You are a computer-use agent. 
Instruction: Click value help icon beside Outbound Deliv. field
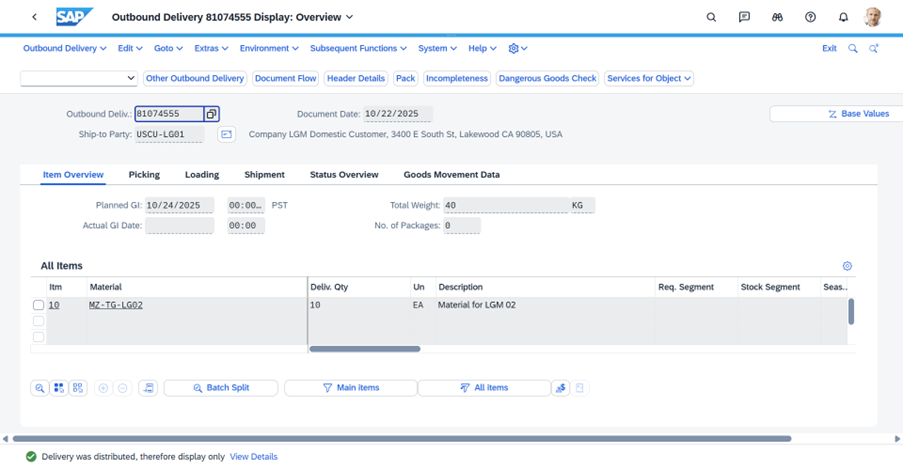pyautogui.click(x=211, y=114)
